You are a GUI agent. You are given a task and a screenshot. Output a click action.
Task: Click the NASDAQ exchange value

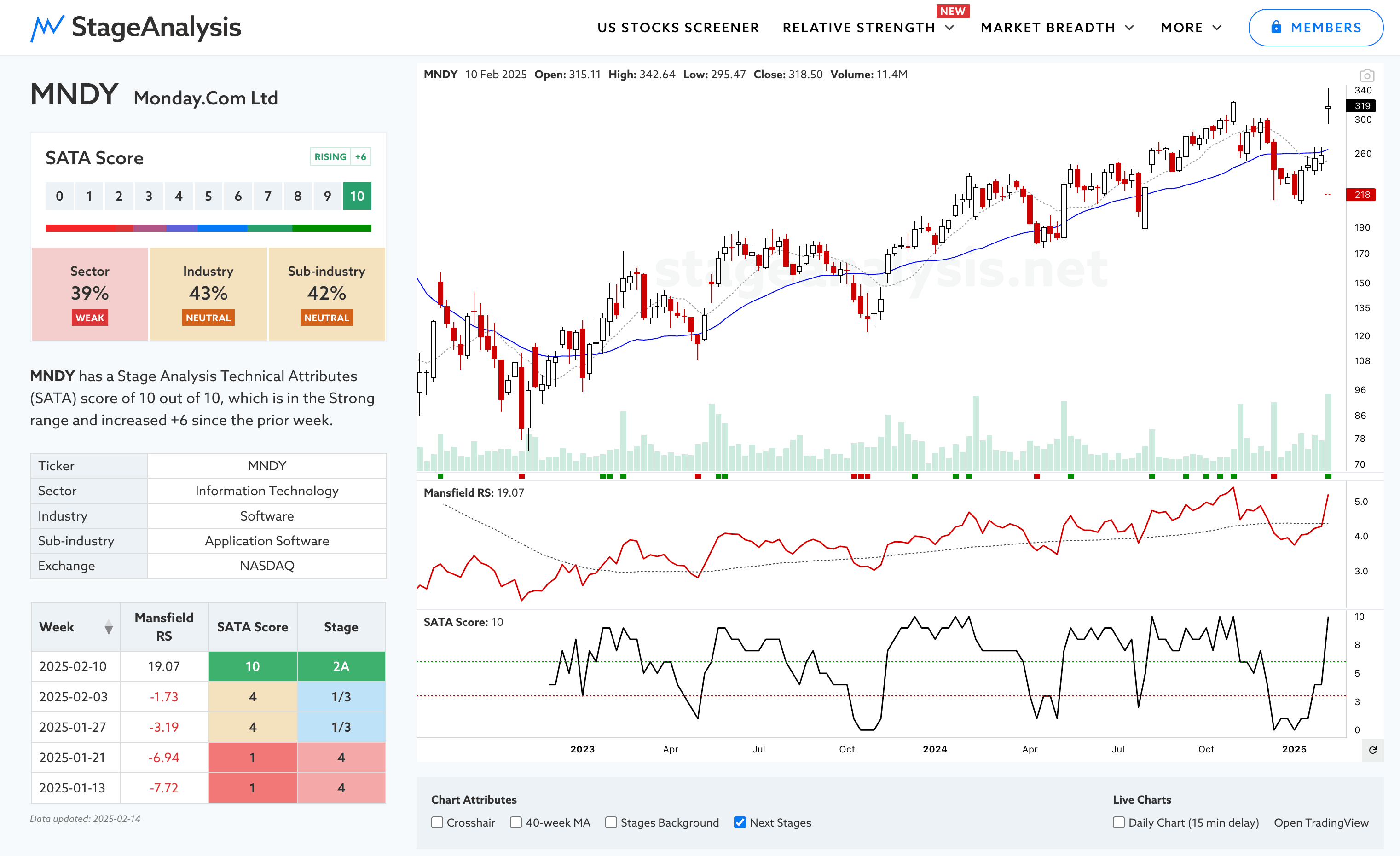point(267,566)
